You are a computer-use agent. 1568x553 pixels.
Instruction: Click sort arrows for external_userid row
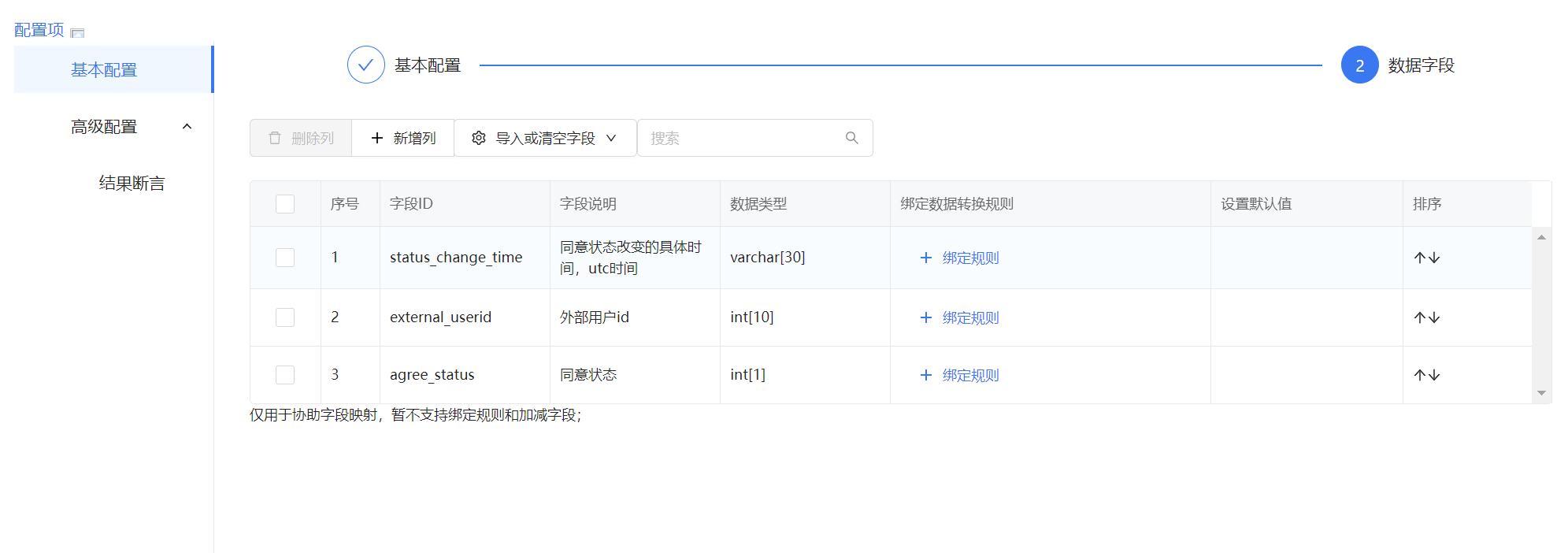pos(1426,317)
